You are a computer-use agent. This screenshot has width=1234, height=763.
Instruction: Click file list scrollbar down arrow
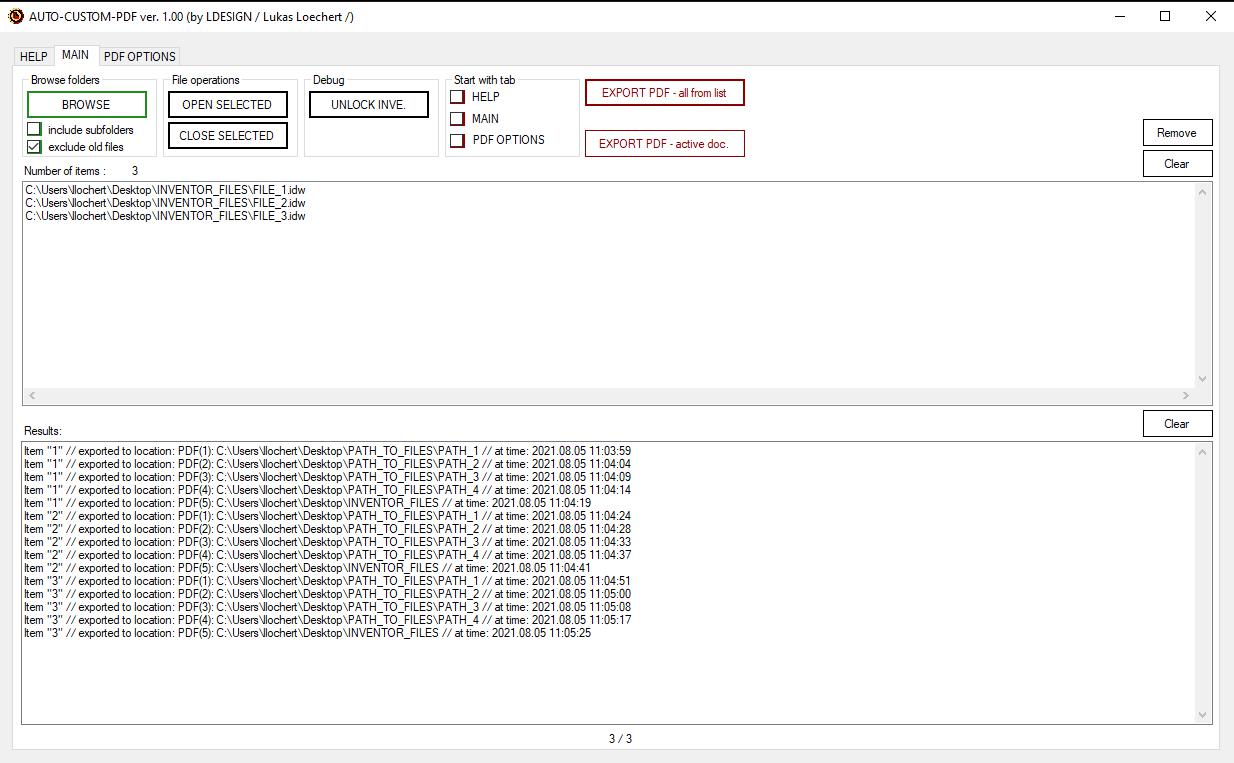click(1203, 379)
